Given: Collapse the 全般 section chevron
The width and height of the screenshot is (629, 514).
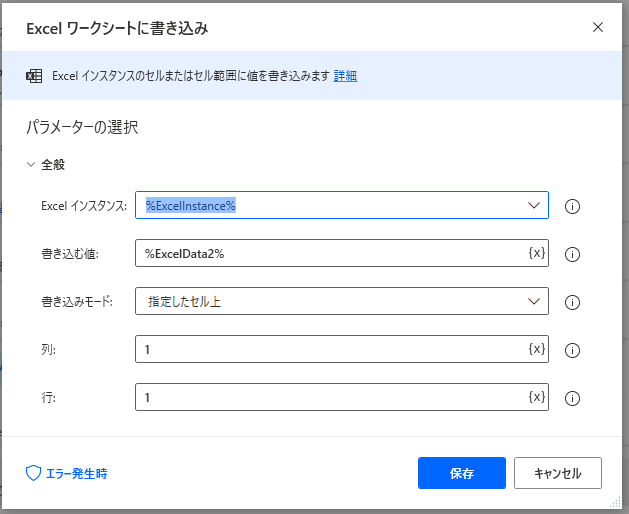Looking at the screenshot, I should tap(30, 165).
